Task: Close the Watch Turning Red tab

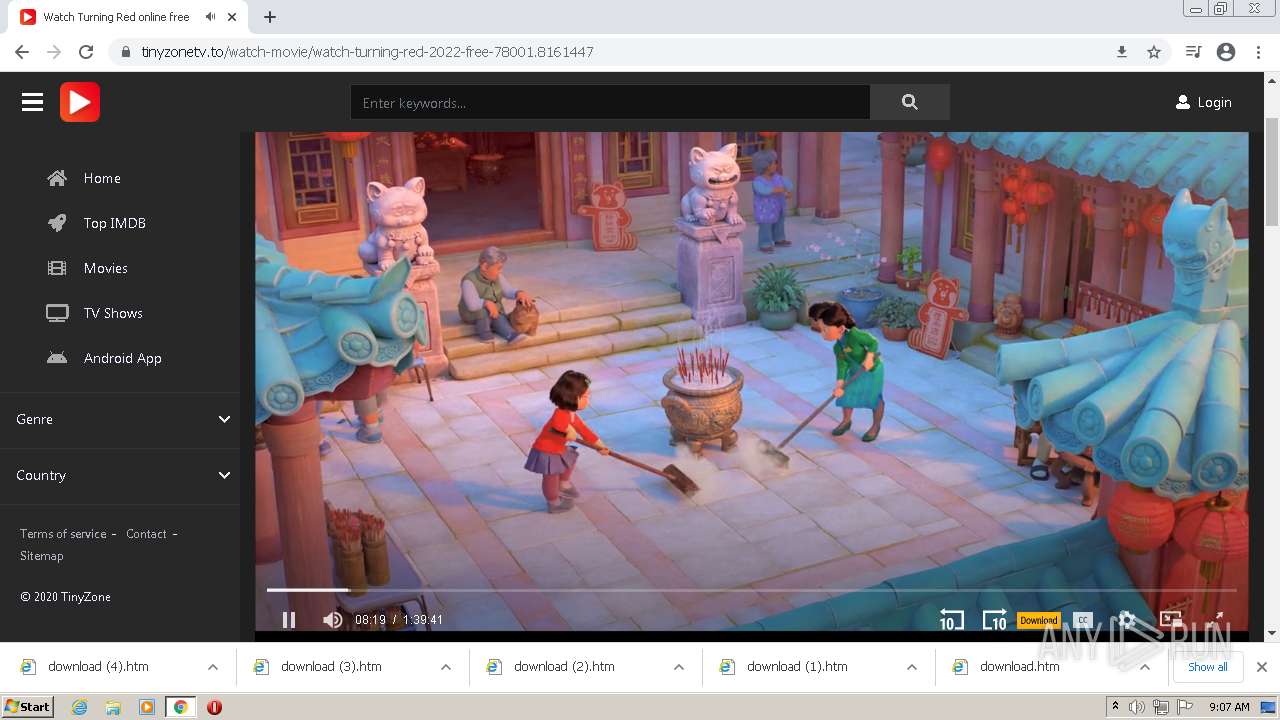Action: (233, 17)
